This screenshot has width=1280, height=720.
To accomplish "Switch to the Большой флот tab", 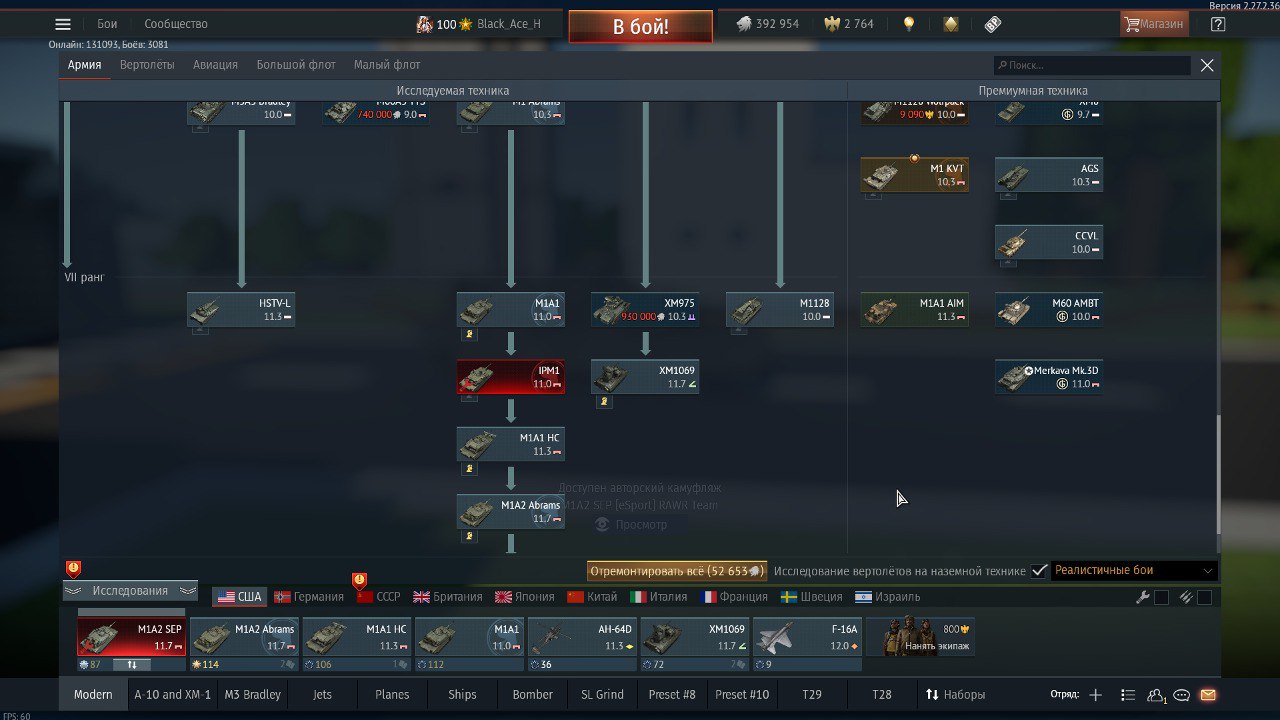I will click(x=296, y=65).
